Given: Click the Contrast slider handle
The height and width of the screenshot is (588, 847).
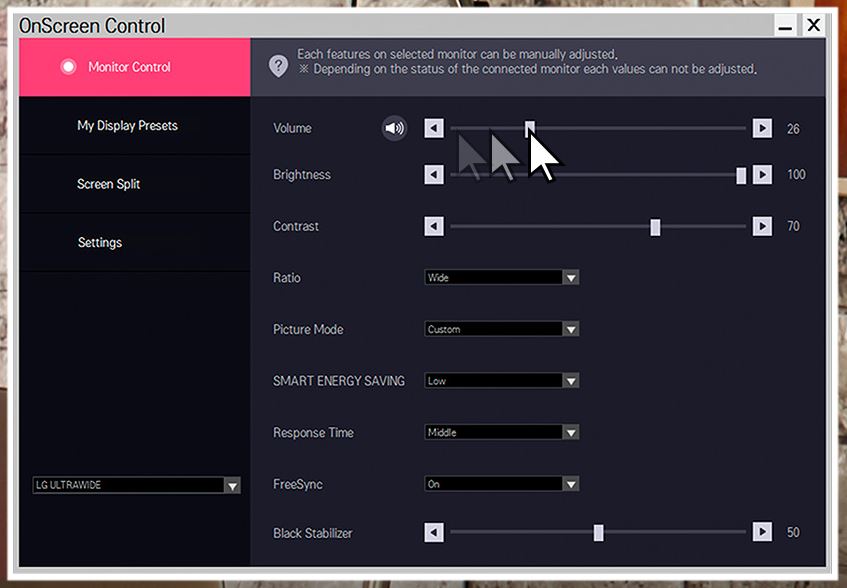Looking at the screenshot, I should tap(655, 227).
